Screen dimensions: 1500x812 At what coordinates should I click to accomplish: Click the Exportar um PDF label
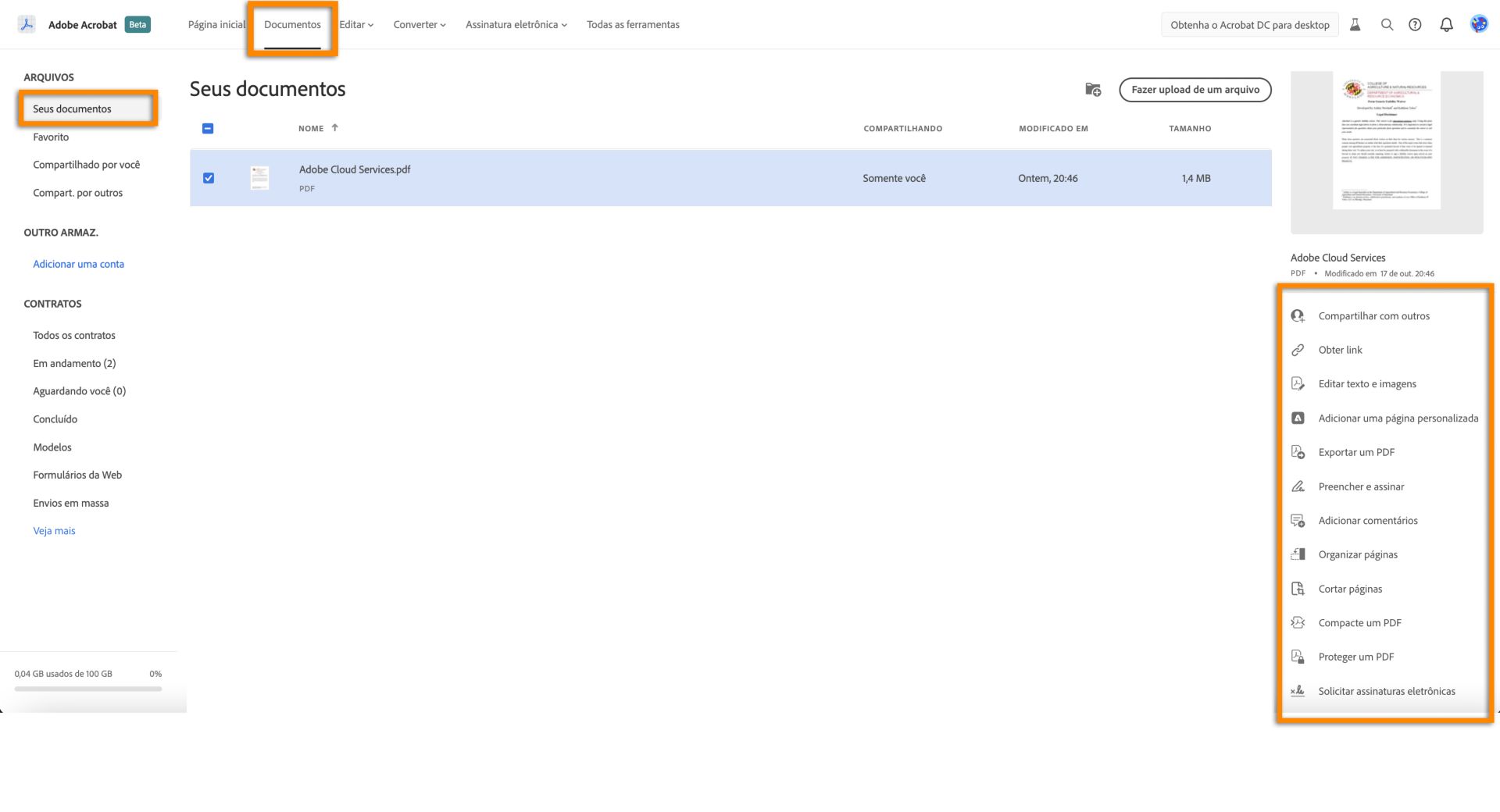point(1356,452)
